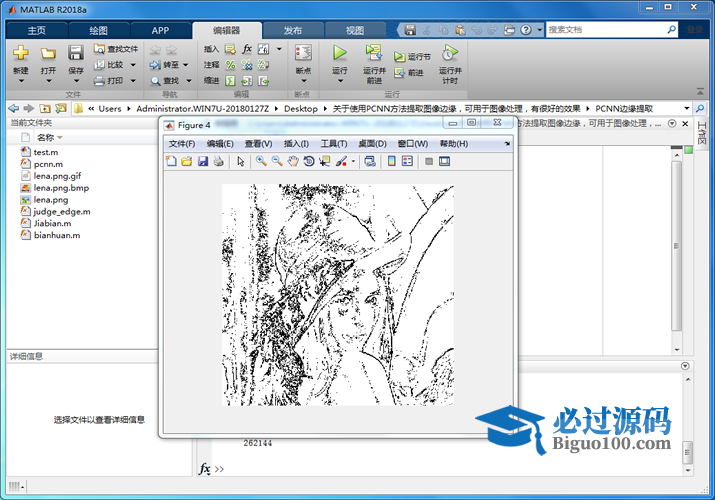Click the Compare (比较) tool
The width and height of the screenshot is (715, 500).
click(x=109, y=65)
